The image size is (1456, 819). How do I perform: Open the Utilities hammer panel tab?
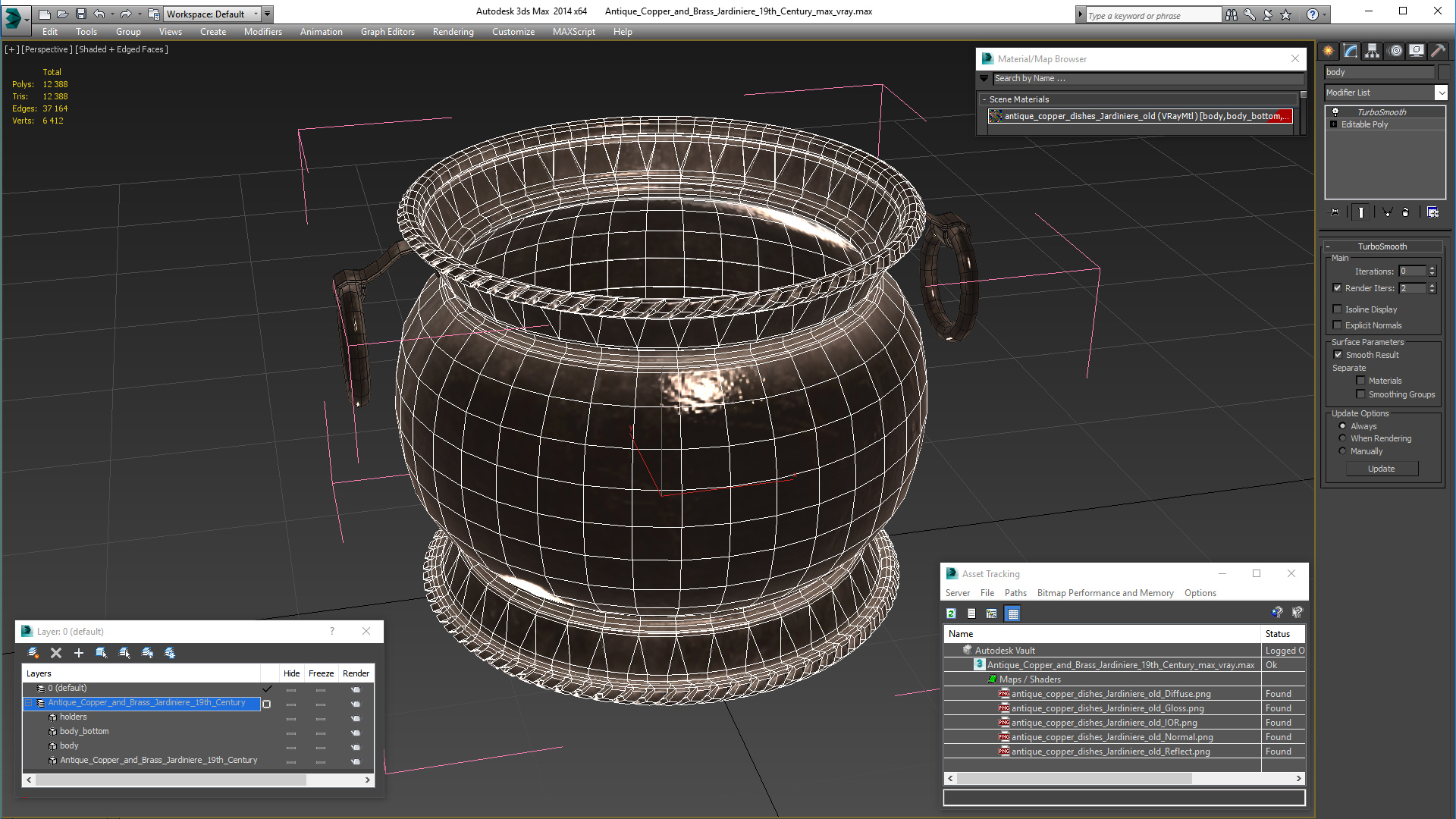coord(1438,51)
